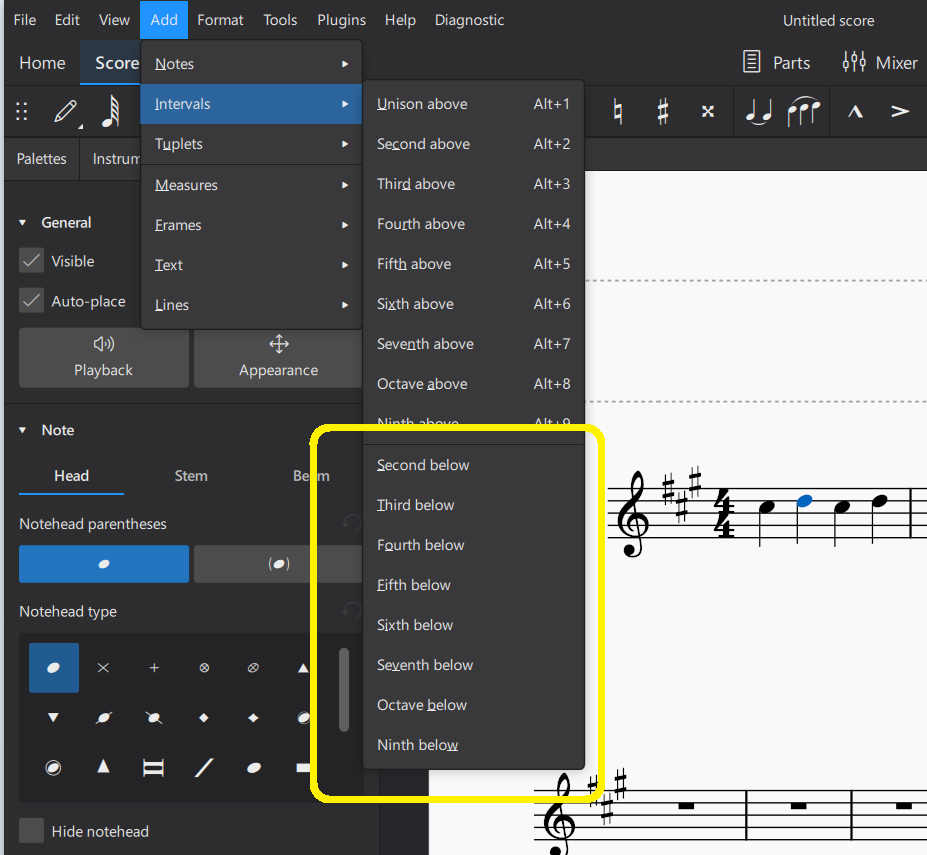Select the double whole notehead
The height and width of the screenshot is (855, 927).
pyautogui.click(x=154, y=767)
